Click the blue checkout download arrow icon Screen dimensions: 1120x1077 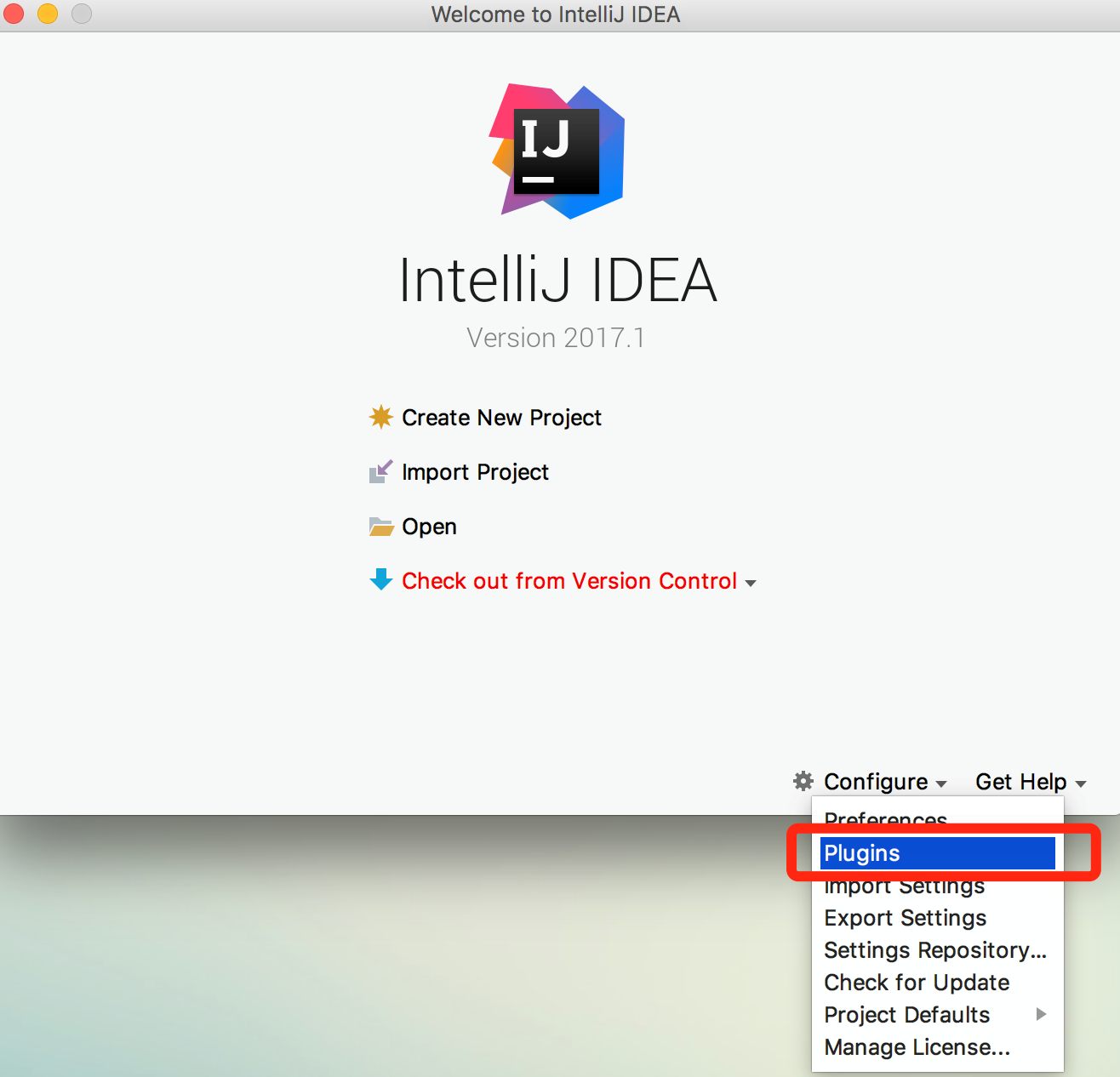click(x=380, y=580)
